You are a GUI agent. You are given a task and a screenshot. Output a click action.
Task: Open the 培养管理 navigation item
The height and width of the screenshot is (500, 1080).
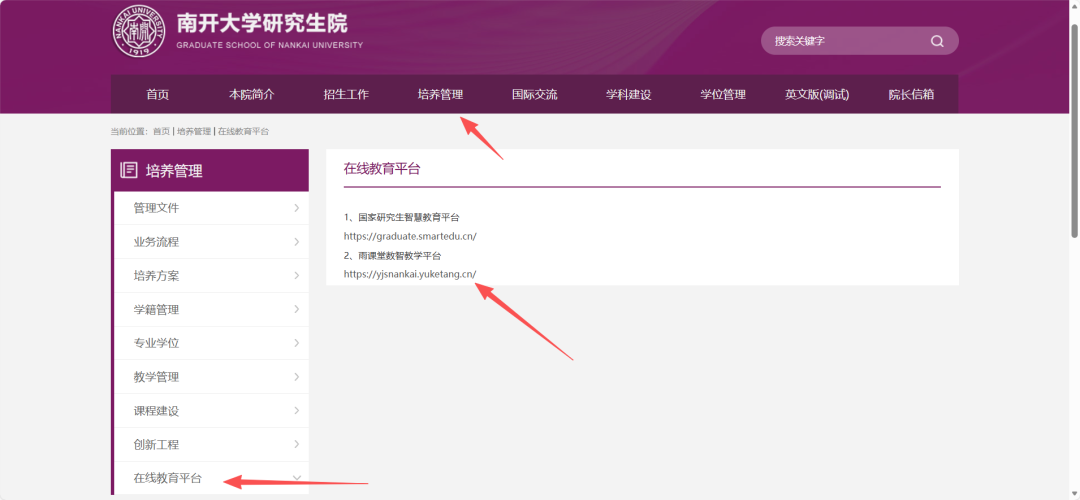(x=440, y=94)
